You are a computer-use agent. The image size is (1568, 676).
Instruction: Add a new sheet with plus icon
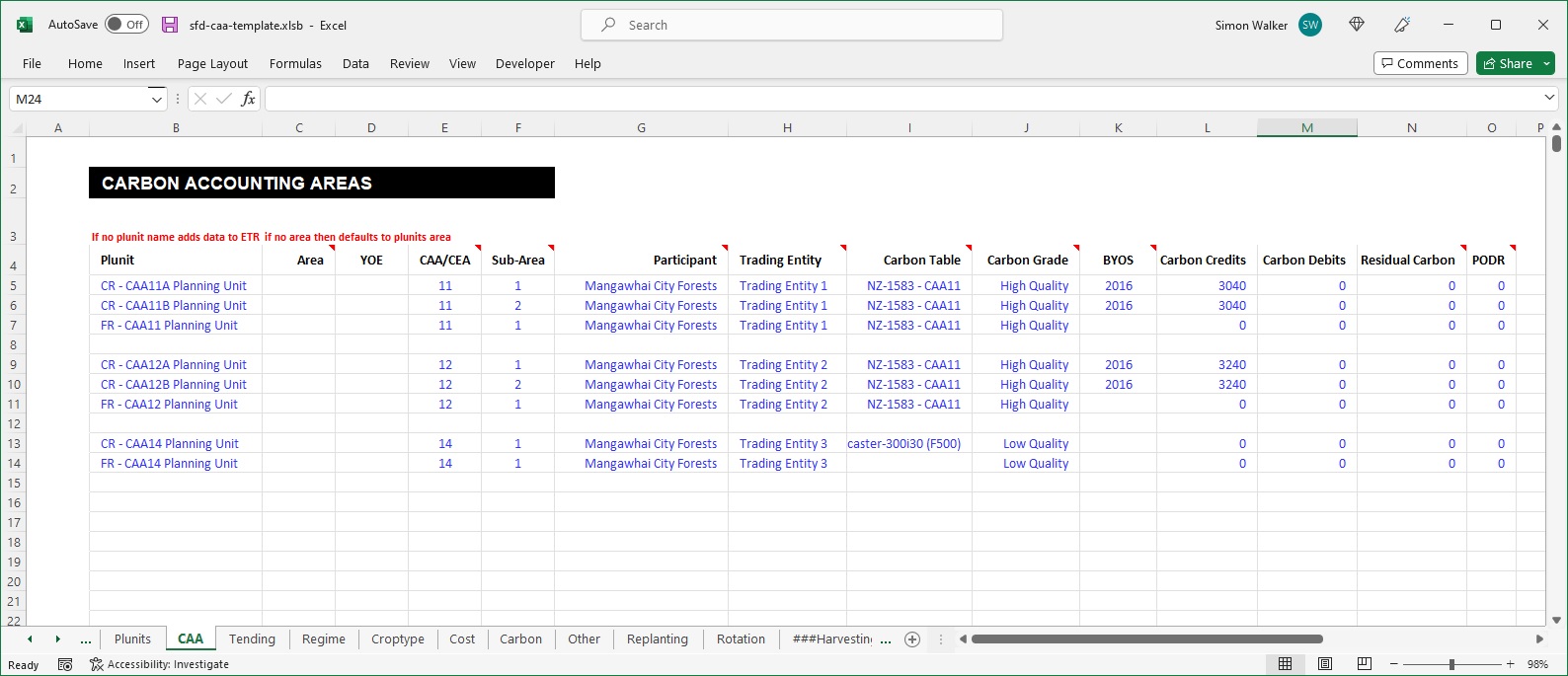coord(912,639)
